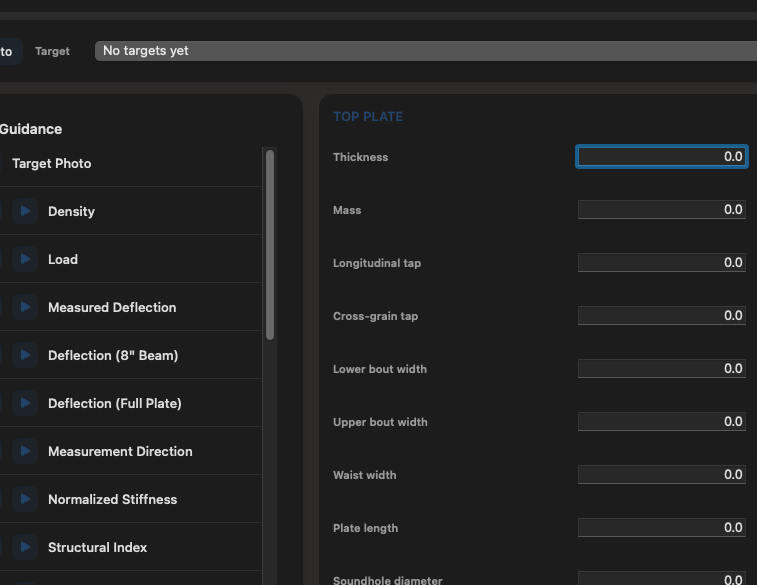Click the Cross-grain tap value field

pyautogui.click(x=661, y=316)
